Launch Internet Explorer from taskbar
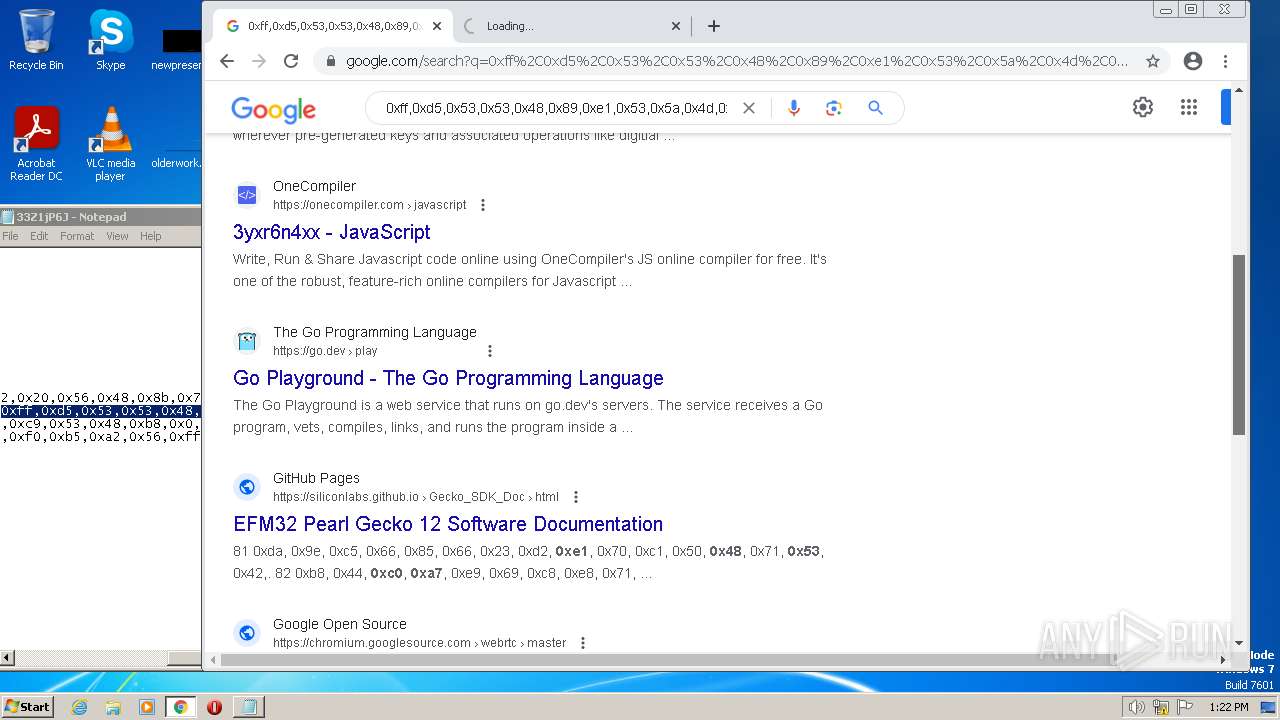 pyautogui.click(x=79, y=707)
